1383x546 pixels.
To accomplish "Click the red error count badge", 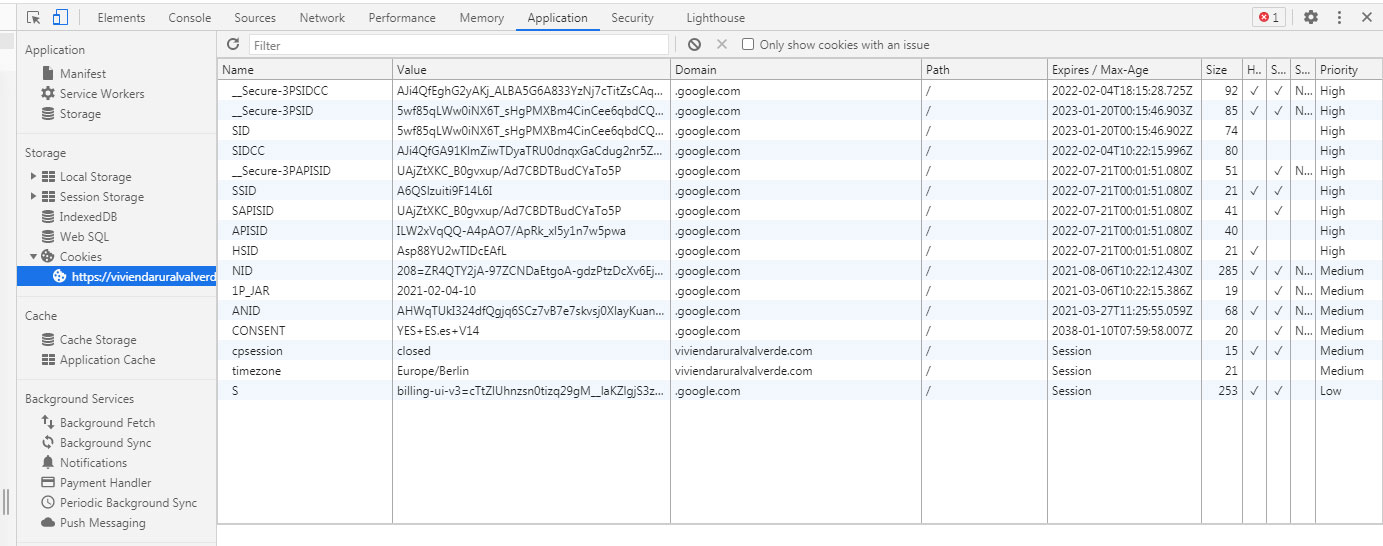I will point(1269,17).
